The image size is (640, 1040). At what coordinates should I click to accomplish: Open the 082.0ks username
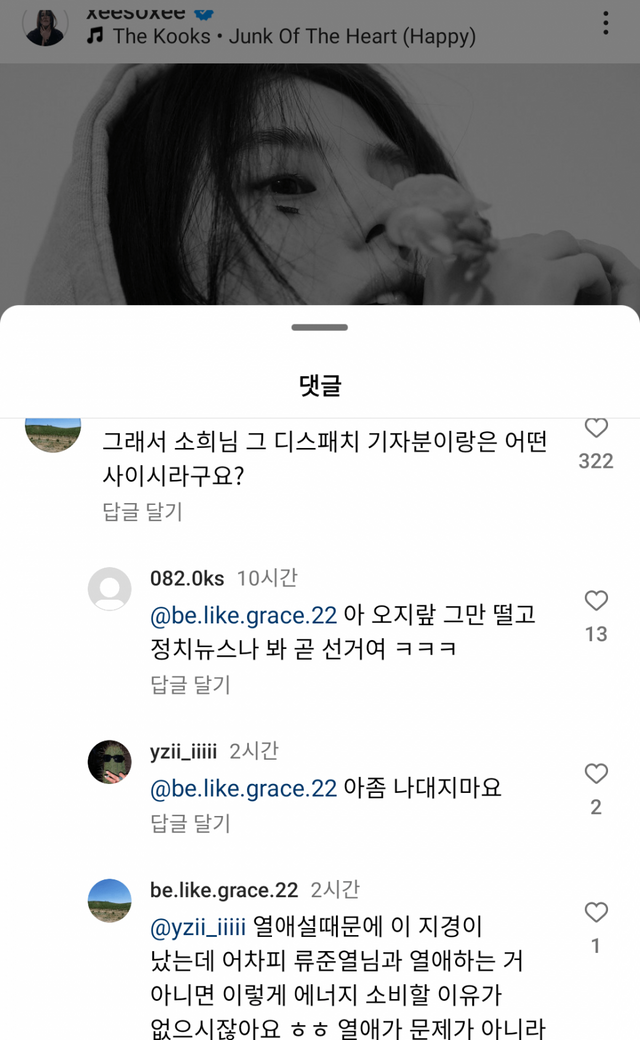pos(187,578)
